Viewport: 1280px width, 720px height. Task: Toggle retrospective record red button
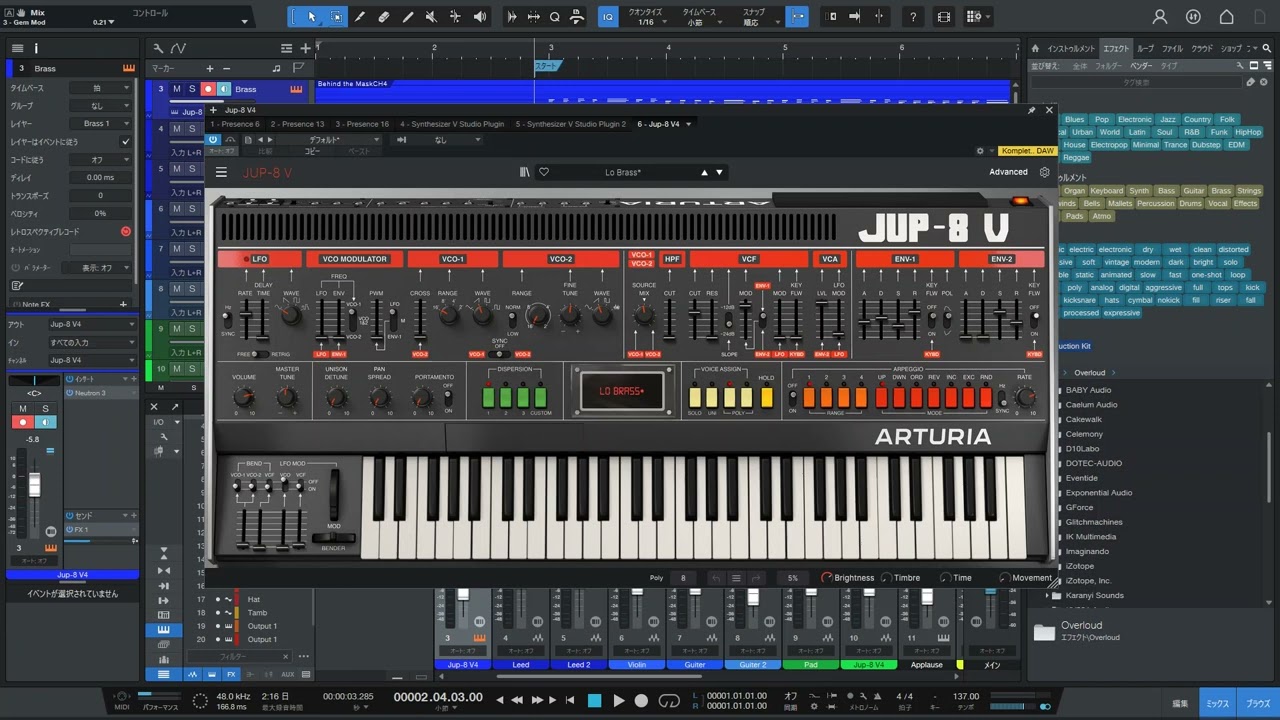[x=125, y=231]
